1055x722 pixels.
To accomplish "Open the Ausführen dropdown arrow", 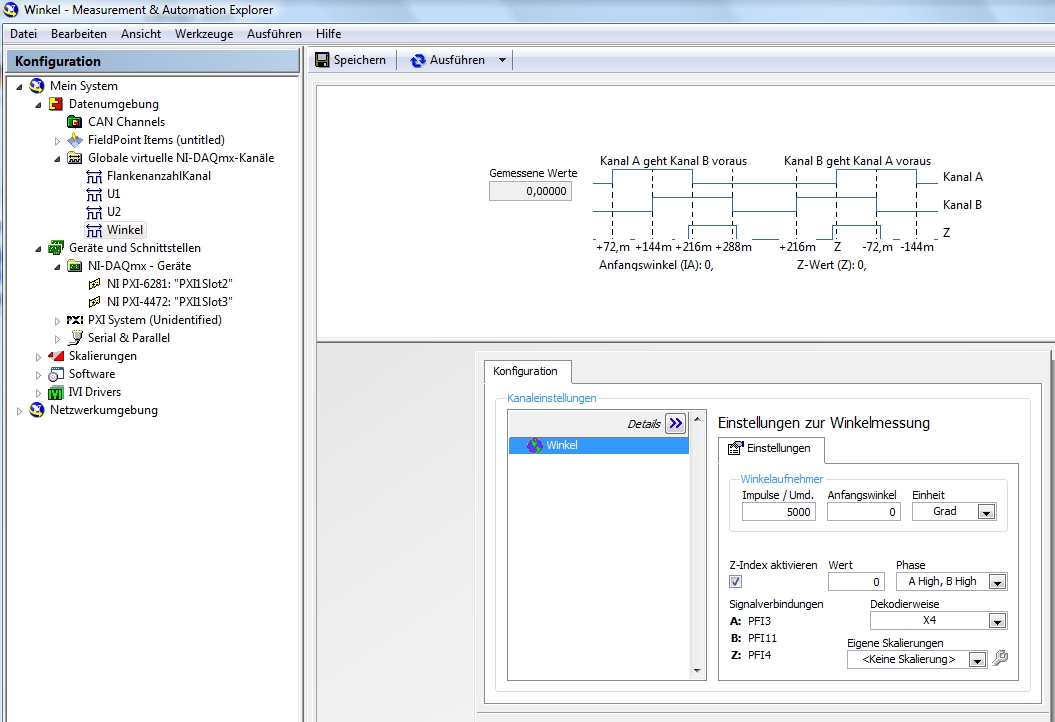I will (x=502, y=60).
